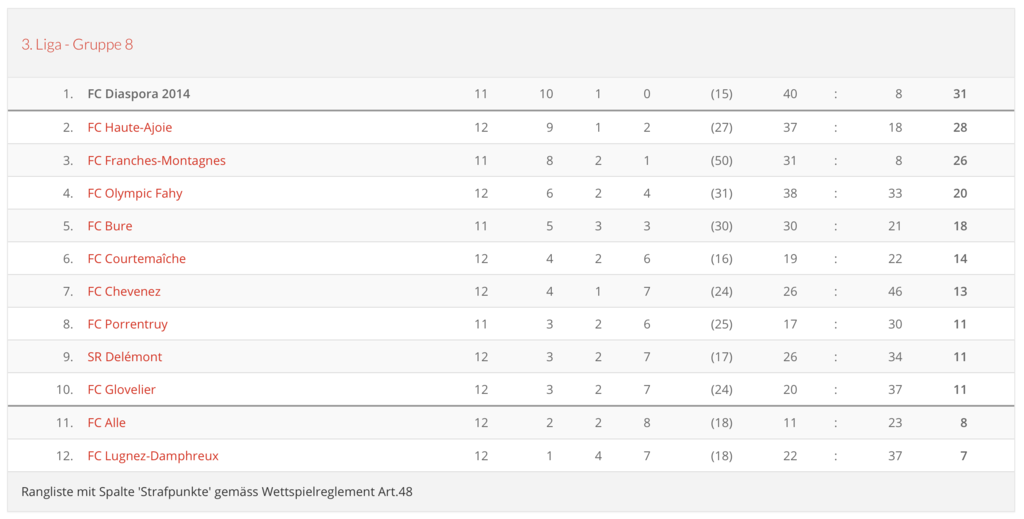Click the '3. Liga - Gruppe 8' heading
Image resolution: width=1024 pixels, height=519 pixels.
(x=77, y=44)
